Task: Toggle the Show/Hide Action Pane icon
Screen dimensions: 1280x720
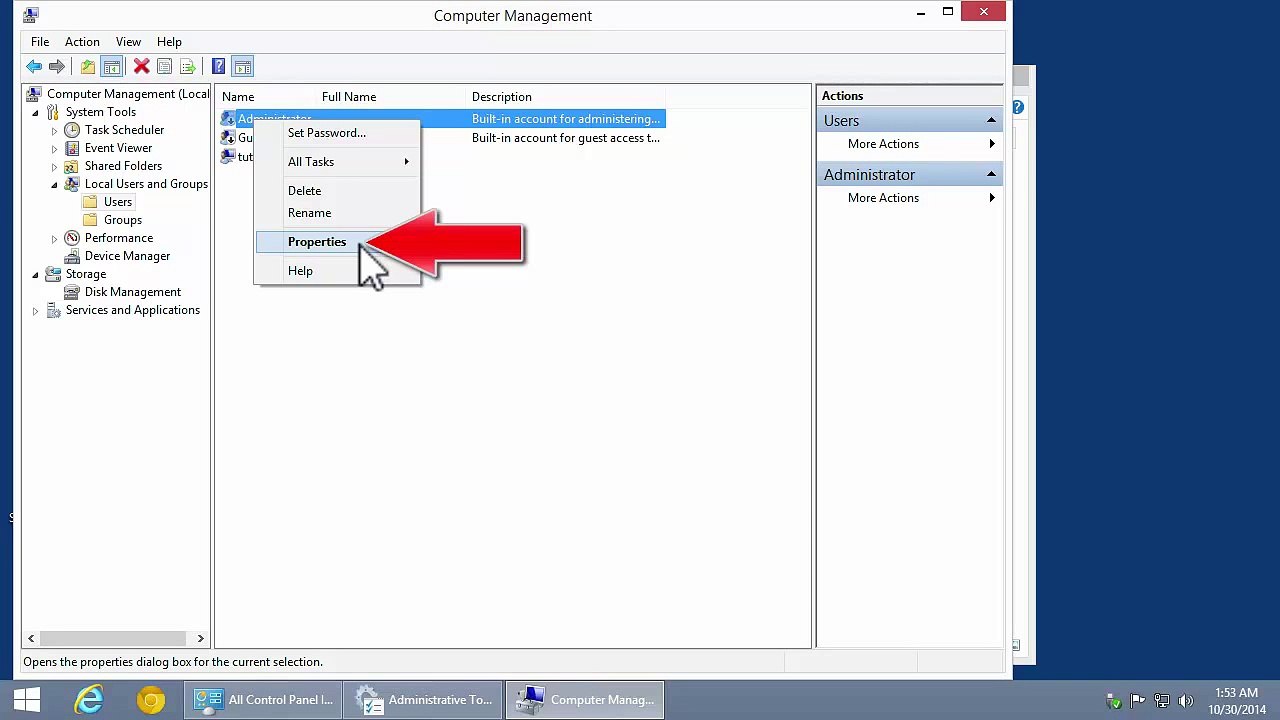Action: (x=243, y=67)
